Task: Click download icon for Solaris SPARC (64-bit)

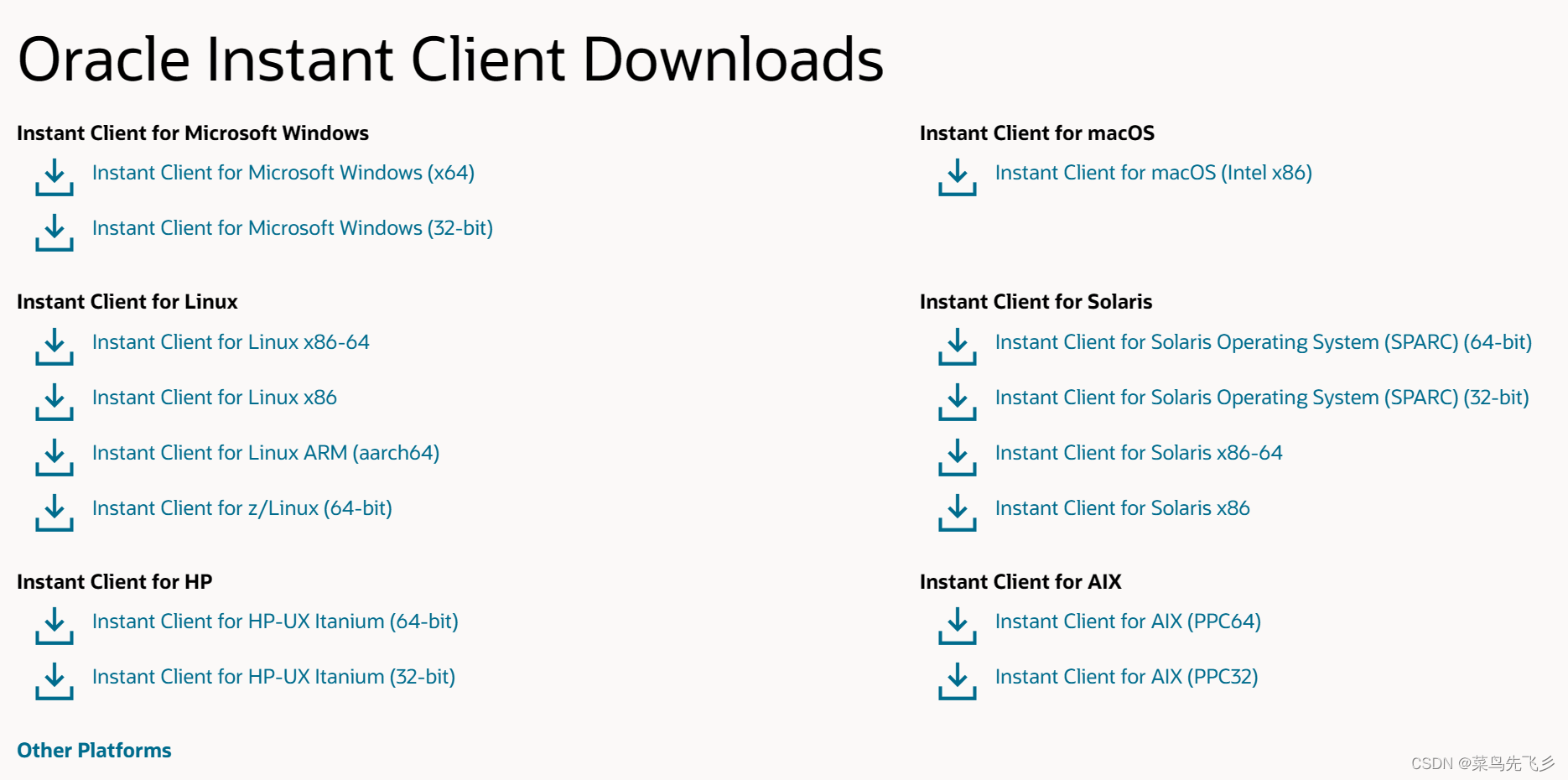Action: (958, 346)
